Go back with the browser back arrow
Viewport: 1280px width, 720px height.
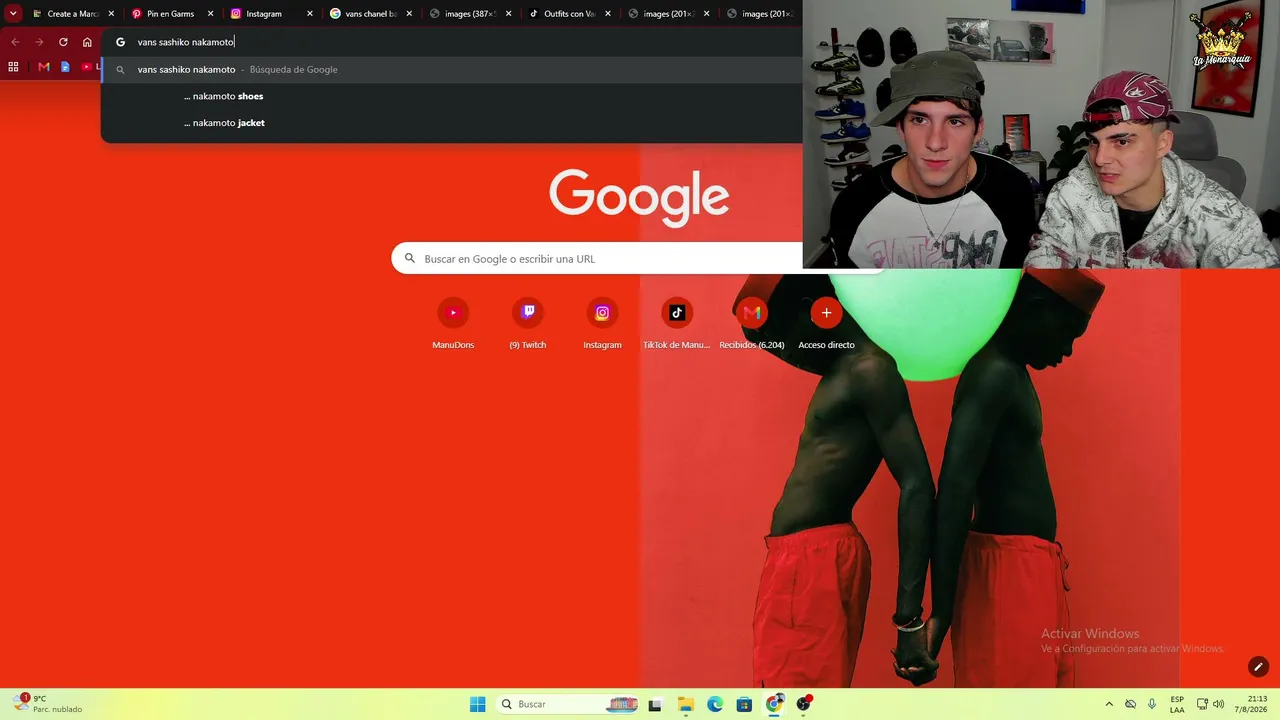(15, 42)
